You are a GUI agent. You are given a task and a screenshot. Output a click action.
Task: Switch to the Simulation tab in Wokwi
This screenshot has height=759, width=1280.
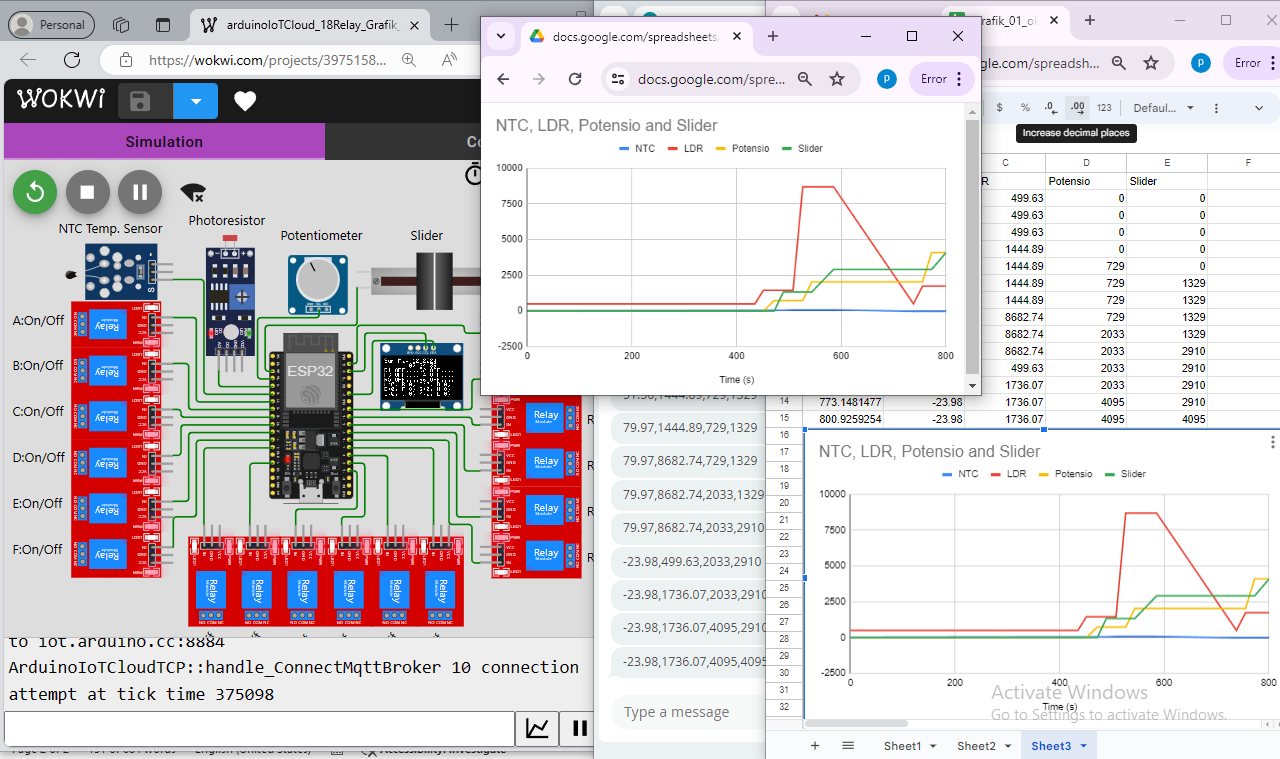click(x=164, y=141)
